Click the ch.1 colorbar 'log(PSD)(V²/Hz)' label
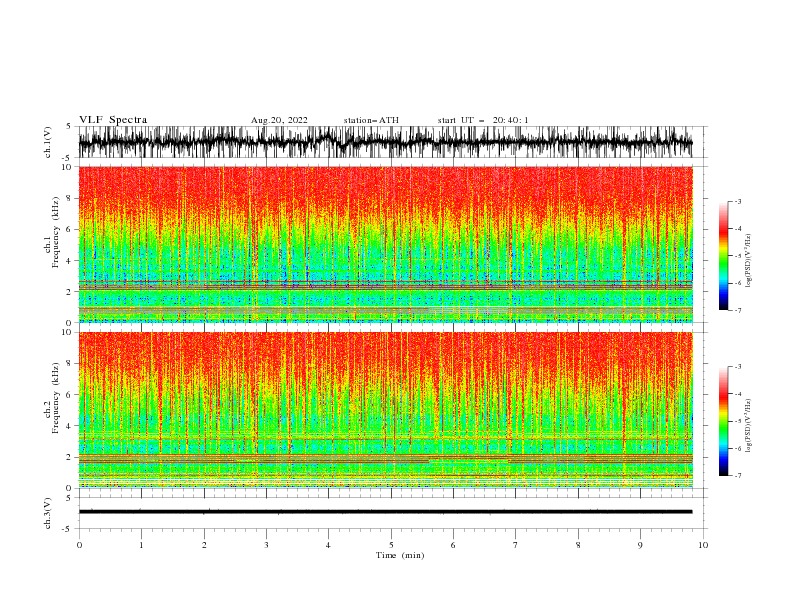 pos(748,261)
